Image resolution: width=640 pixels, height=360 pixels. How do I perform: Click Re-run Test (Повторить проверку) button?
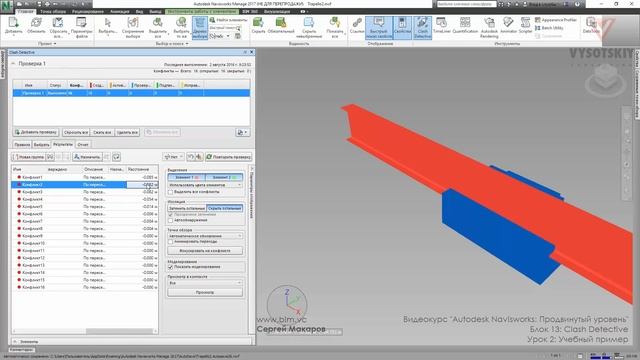pyautogui.click(x=229, y=157)
